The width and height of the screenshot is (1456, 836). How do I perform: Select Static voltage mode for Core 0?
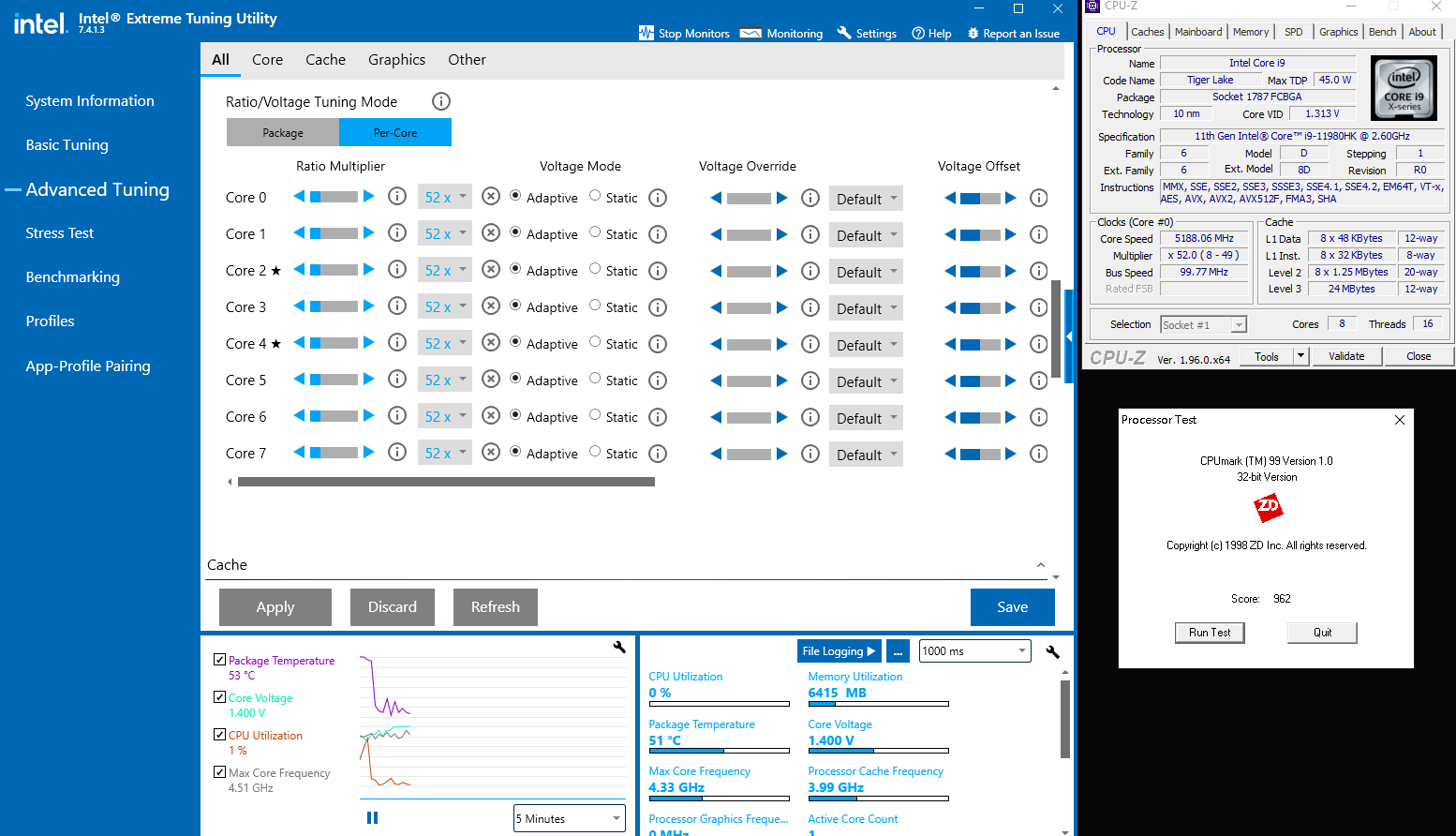click(595, 196)
